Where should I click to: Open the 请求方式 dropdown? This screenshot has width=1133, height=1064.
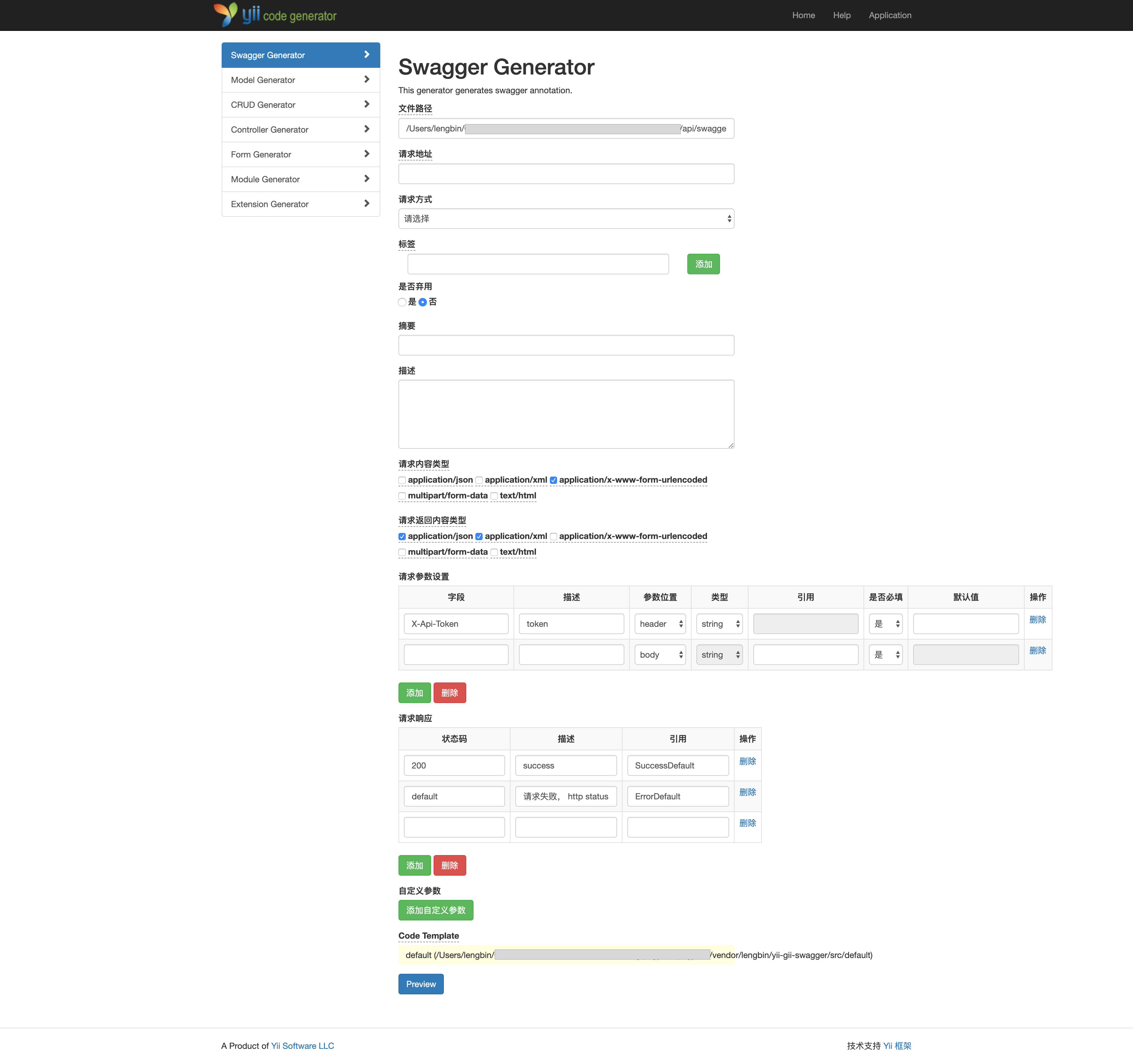[566, 219]
